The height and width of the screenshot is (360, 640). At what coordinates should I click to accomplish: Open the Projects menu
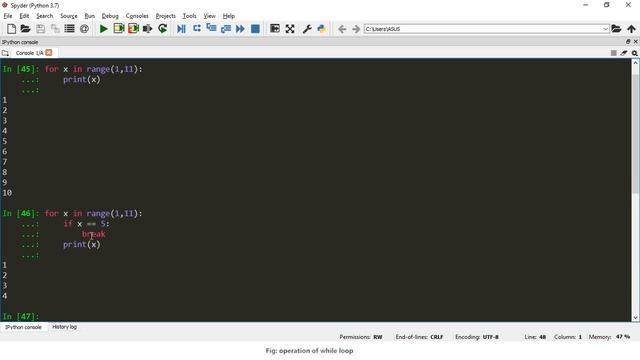tap(166, 16)
